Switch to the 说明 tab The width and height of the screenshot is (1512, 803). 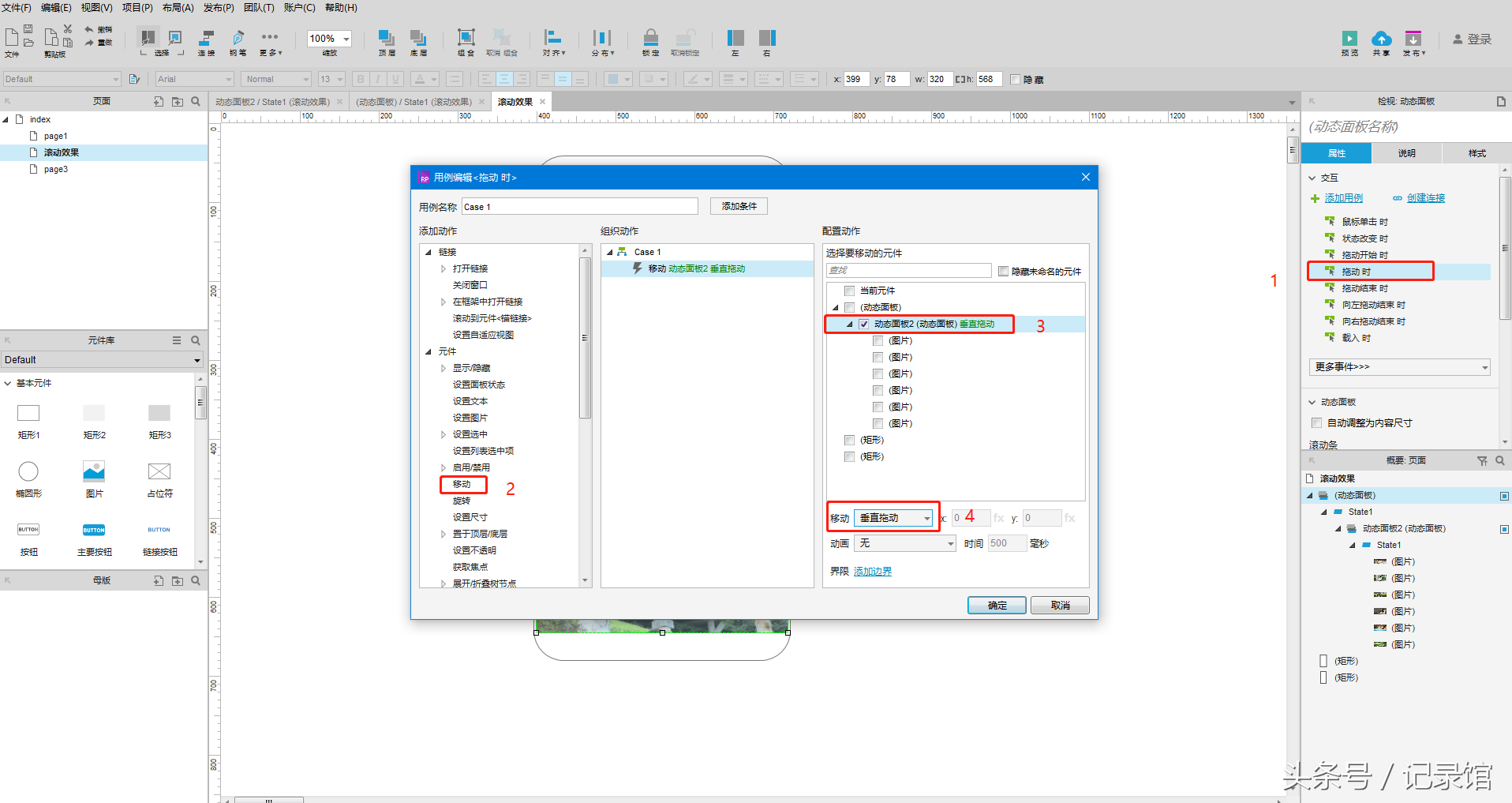1407,153
